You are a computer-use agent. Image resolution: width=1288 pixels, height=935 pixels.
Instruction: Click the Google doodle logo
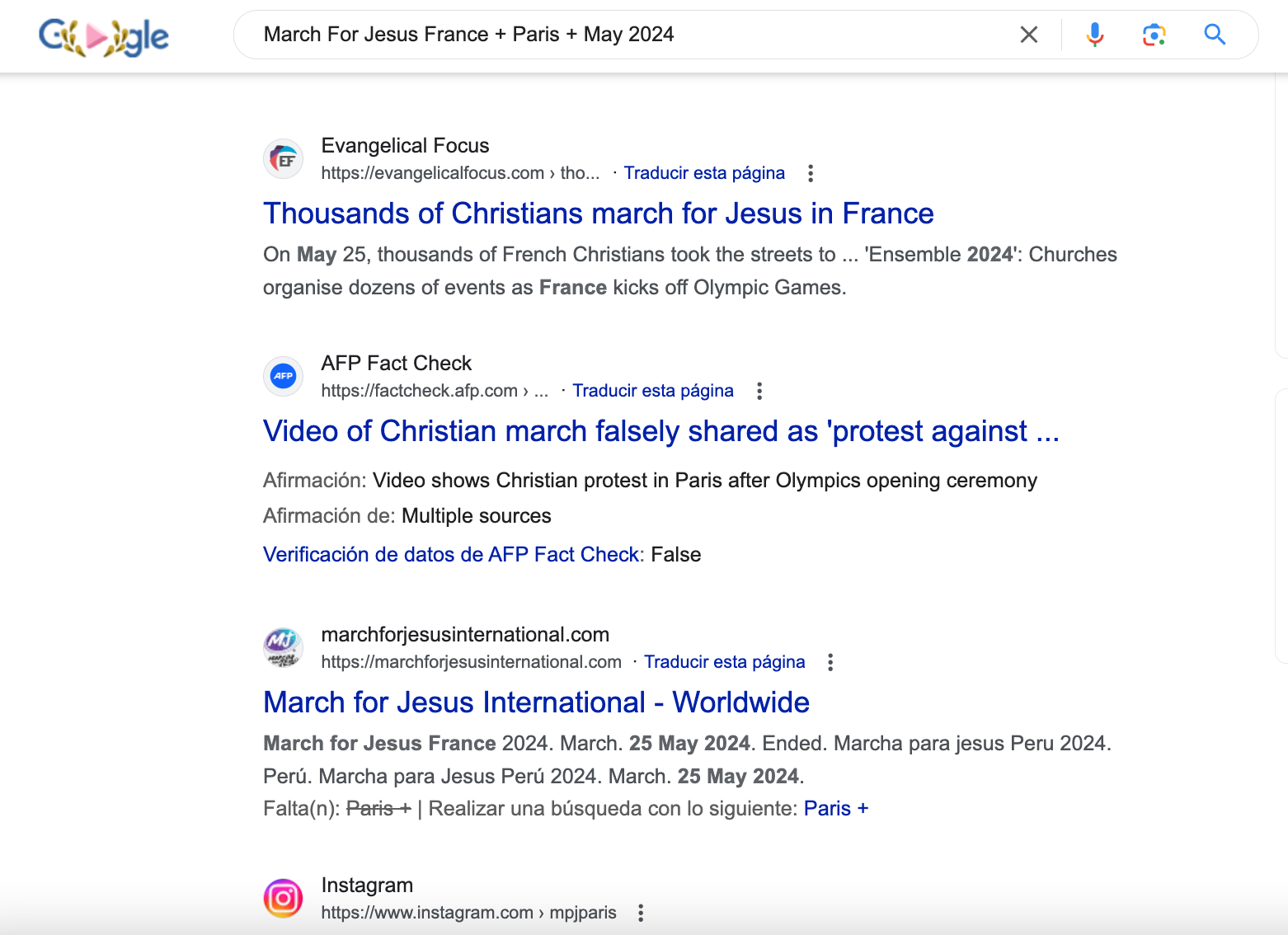pyautogui.click(x=104, y=36)
